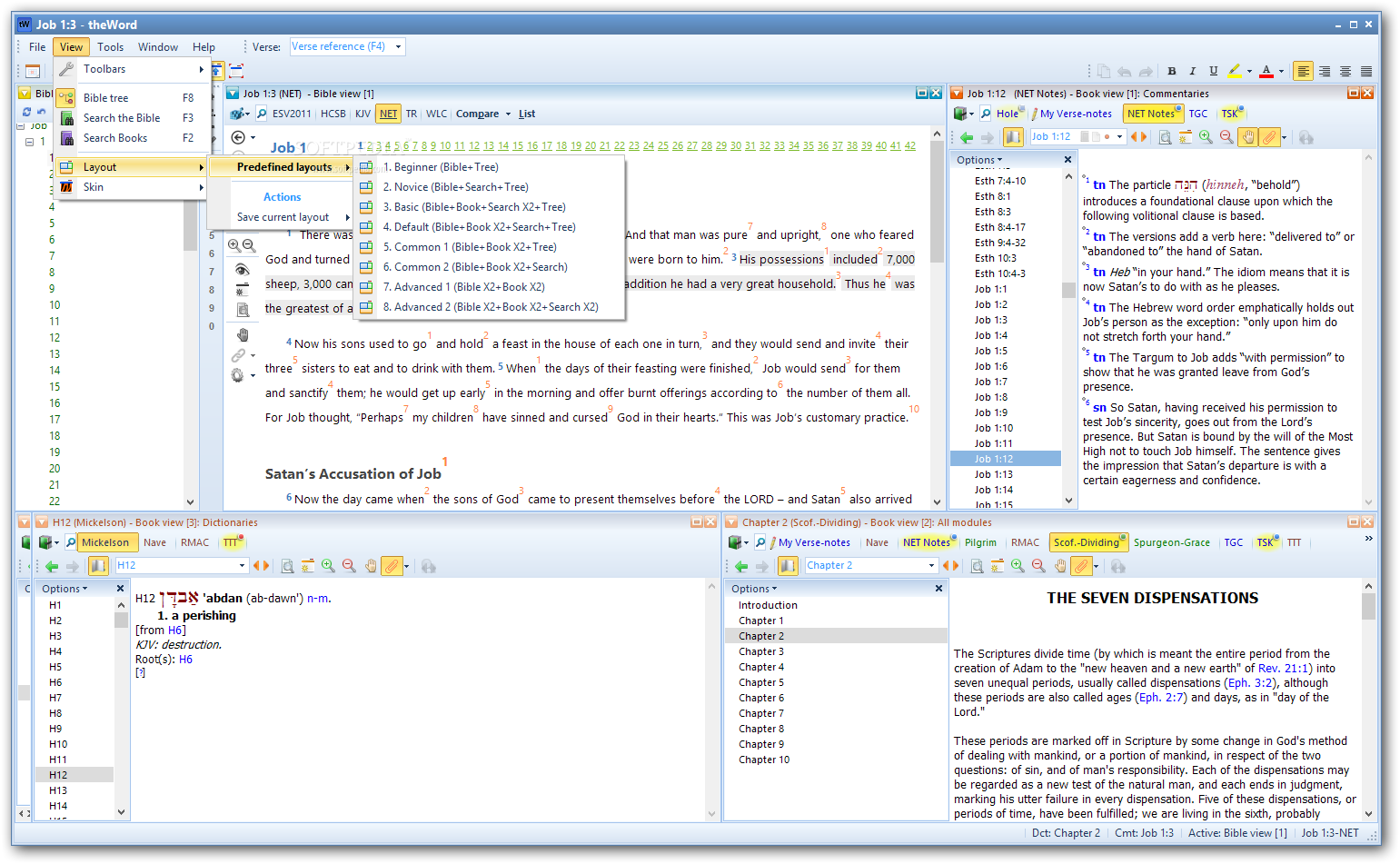The height and width of the screenshot is (864, 1400).
Task: Switch Bible view to KJV translation
Action: (362, 114)
